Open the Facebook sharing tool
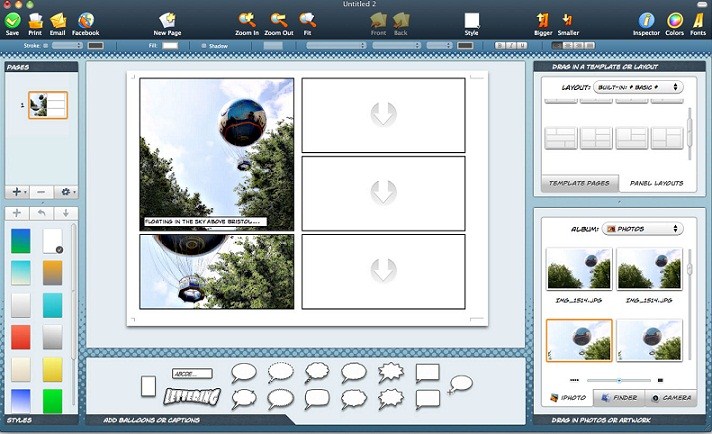Screen dimensions: 712x434 pyautogui.click(x=85, y=20)
